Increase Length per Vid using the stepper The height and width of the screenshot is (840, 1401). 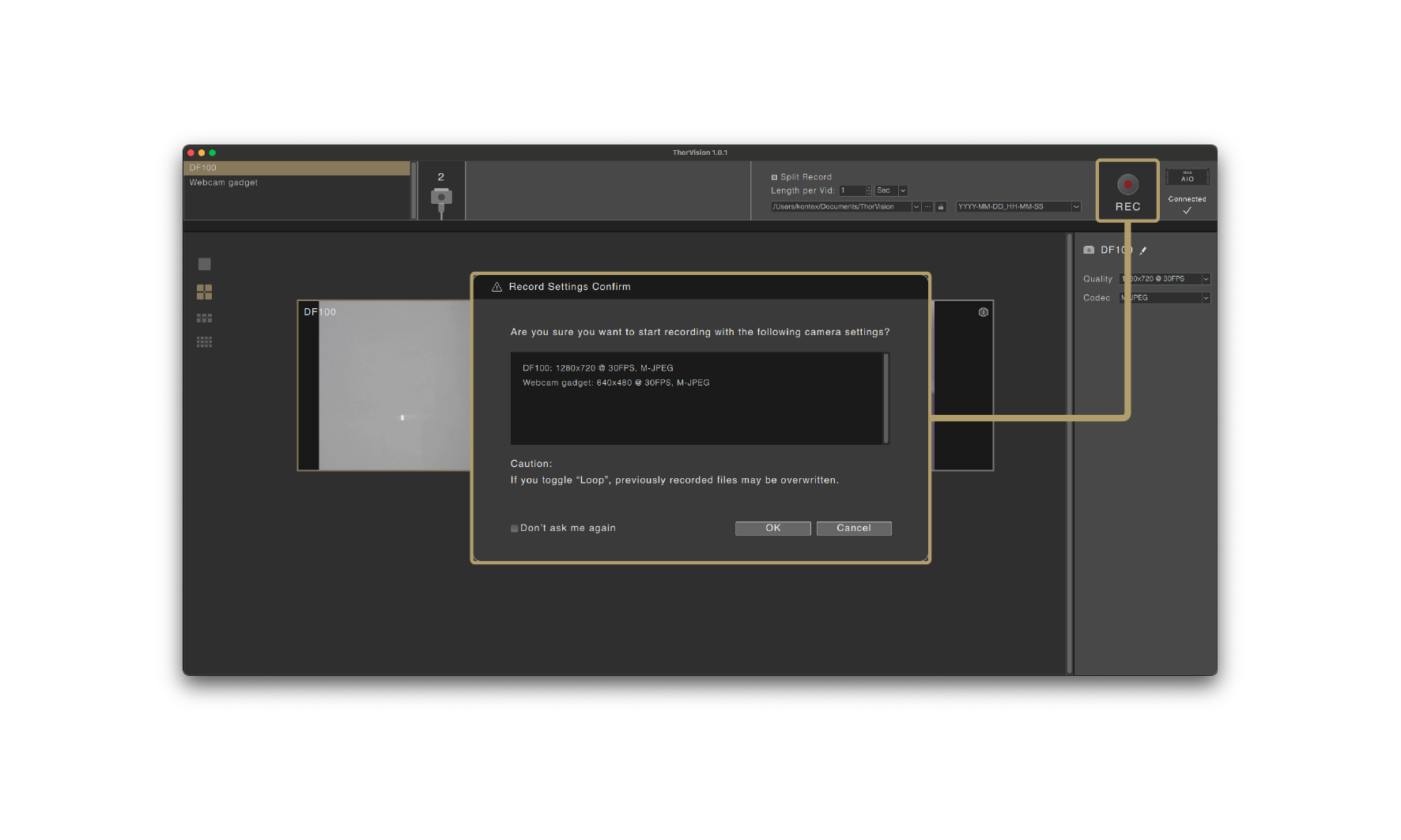point(868,187)
